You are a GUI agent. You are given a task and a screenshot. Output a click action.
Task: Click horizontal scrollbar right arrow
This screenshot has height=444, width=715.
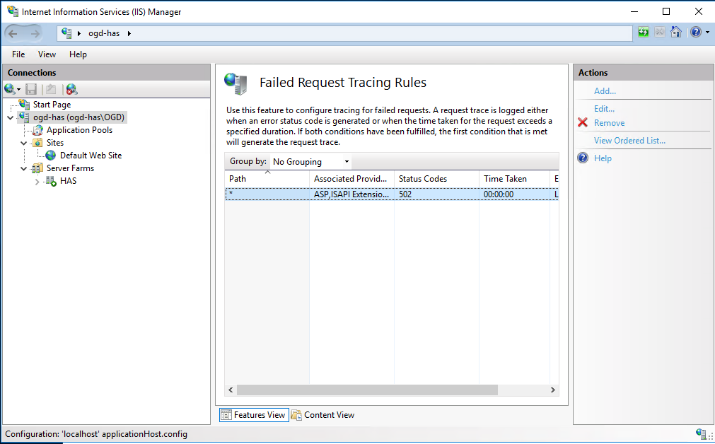click(x=553, y=390)
